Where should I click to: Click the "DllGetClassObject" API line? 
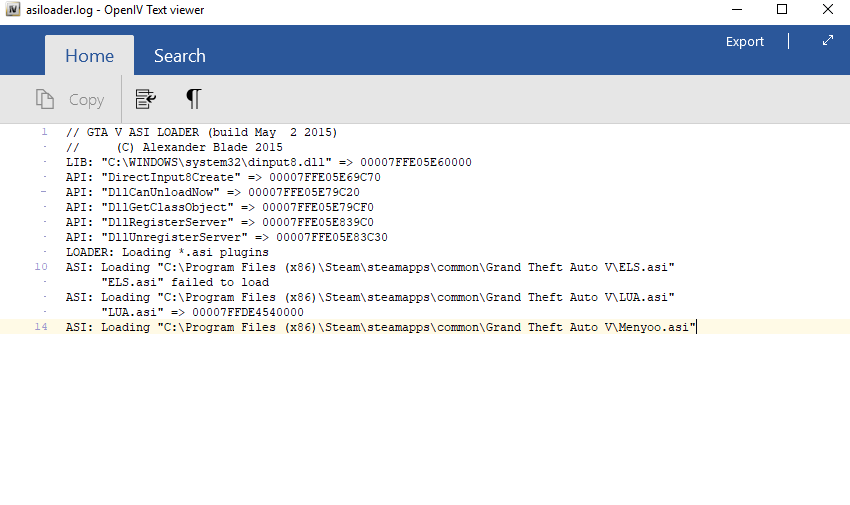point(220,208)
